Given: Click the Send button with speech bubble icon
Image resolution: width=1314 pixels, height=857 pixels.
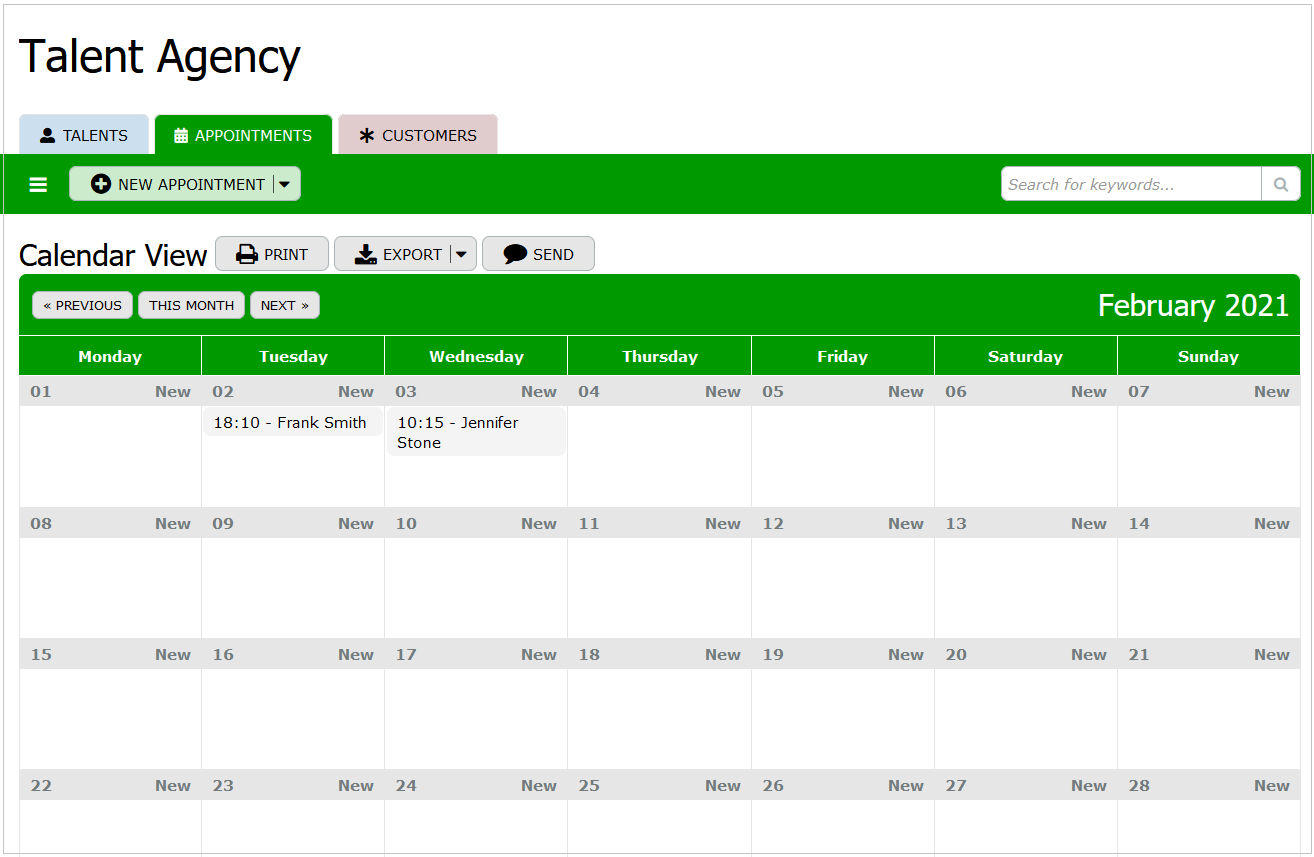Looking at the screenshot, I should point(538,254).
